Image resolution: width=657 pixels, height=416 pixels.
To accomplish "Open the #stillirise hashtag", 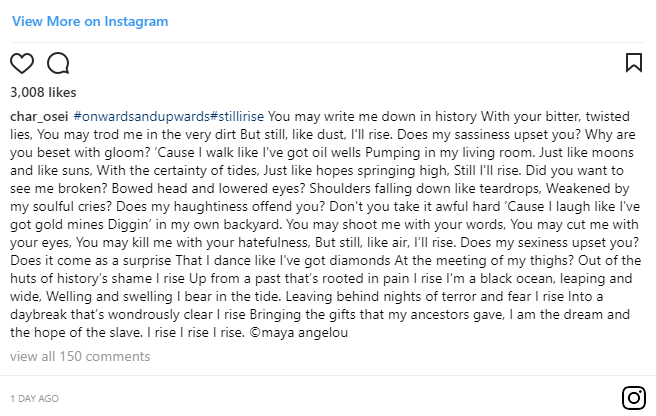I will point(237,116).
